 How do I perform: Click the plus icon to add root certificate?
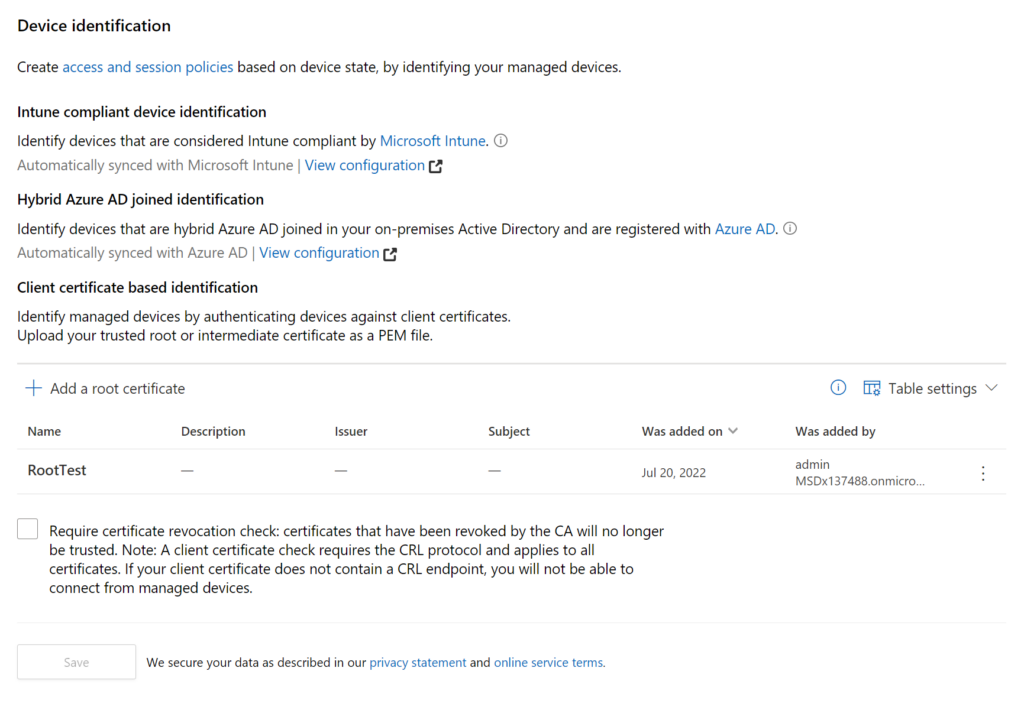click(33, 388)
